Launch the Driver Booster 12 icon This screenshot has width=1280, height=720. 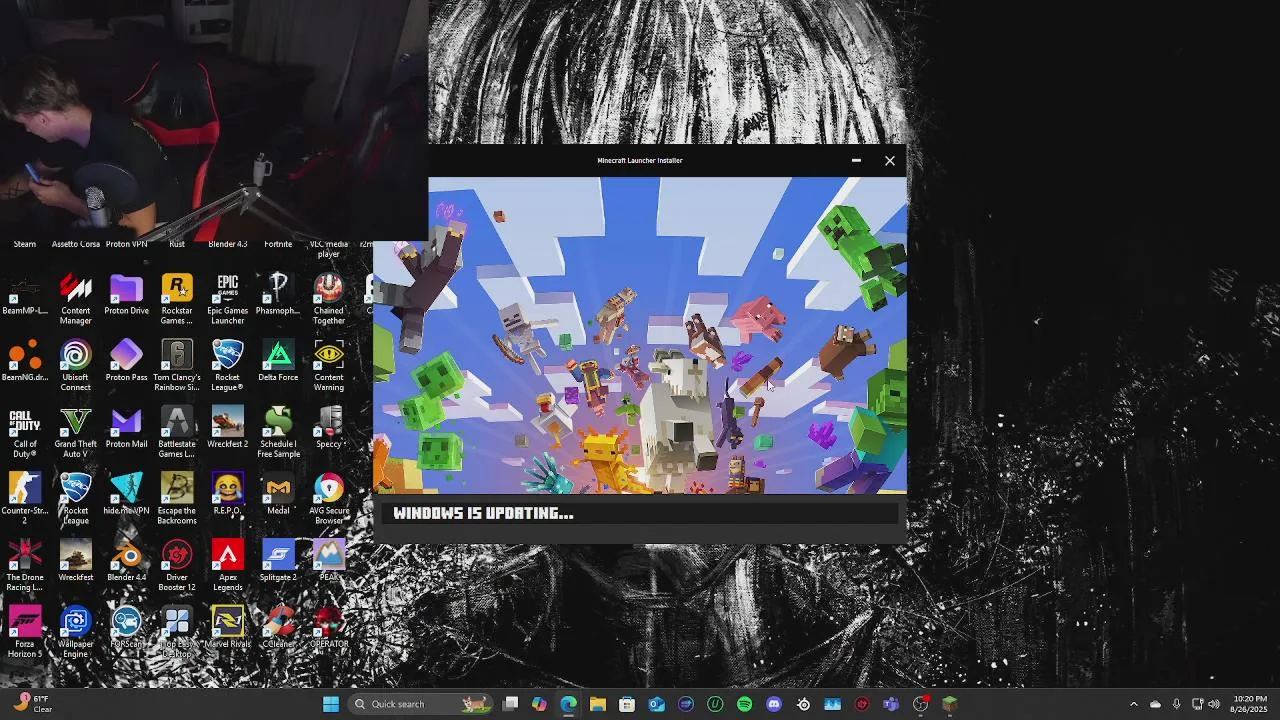(177, 566)
